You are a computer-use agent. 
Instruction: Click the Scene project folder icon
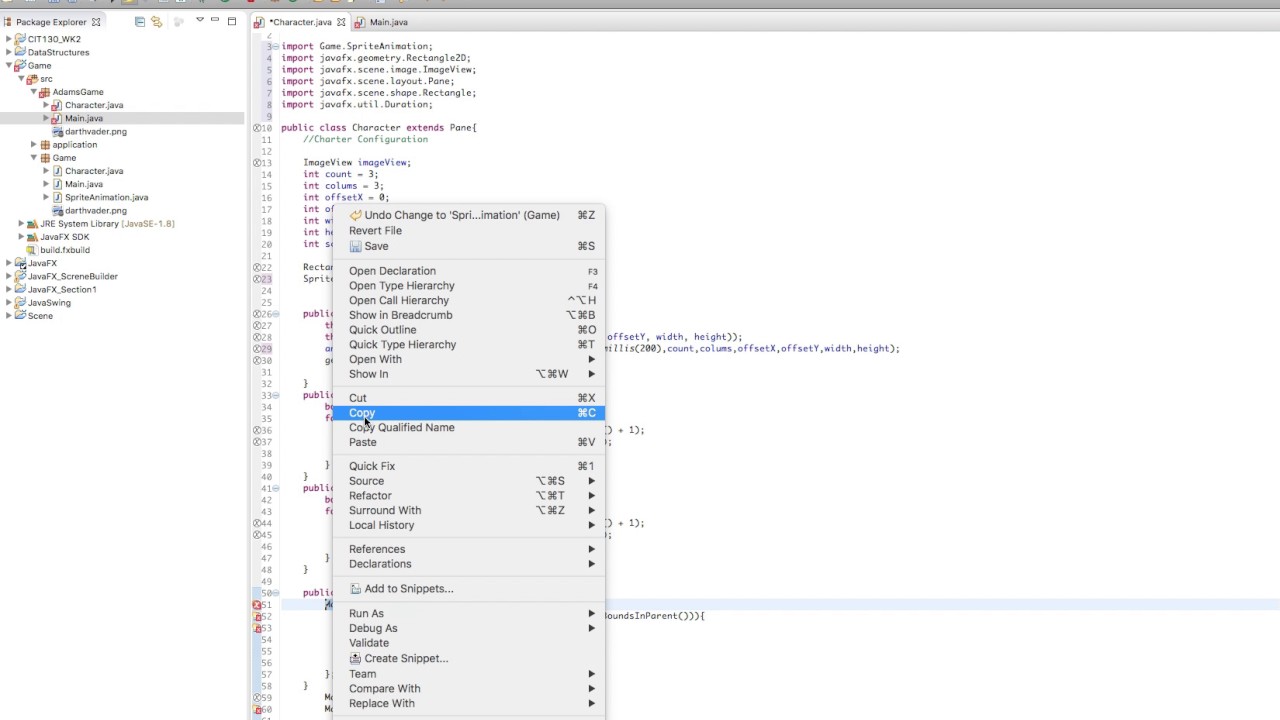[x=20, y=316]
